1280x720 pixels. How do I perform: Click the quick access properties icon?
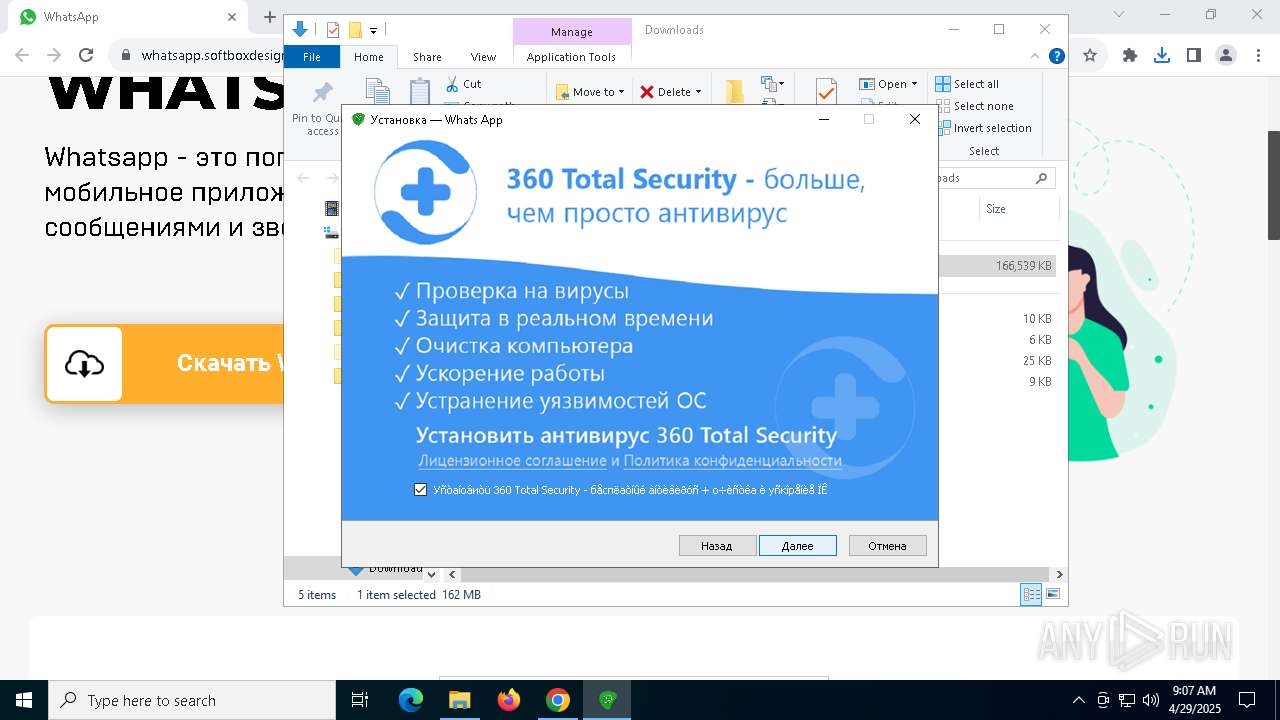333,30
